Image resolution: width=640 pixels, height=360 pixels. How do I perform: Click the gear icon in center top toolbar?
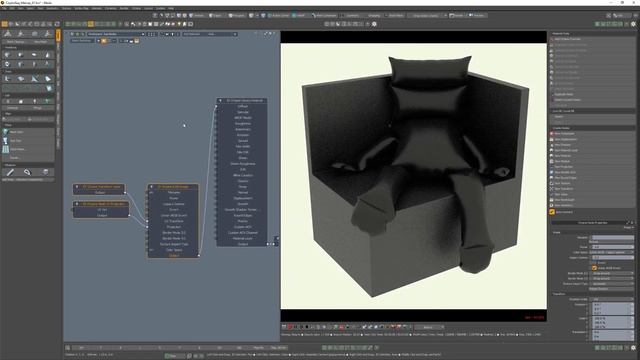374,24
